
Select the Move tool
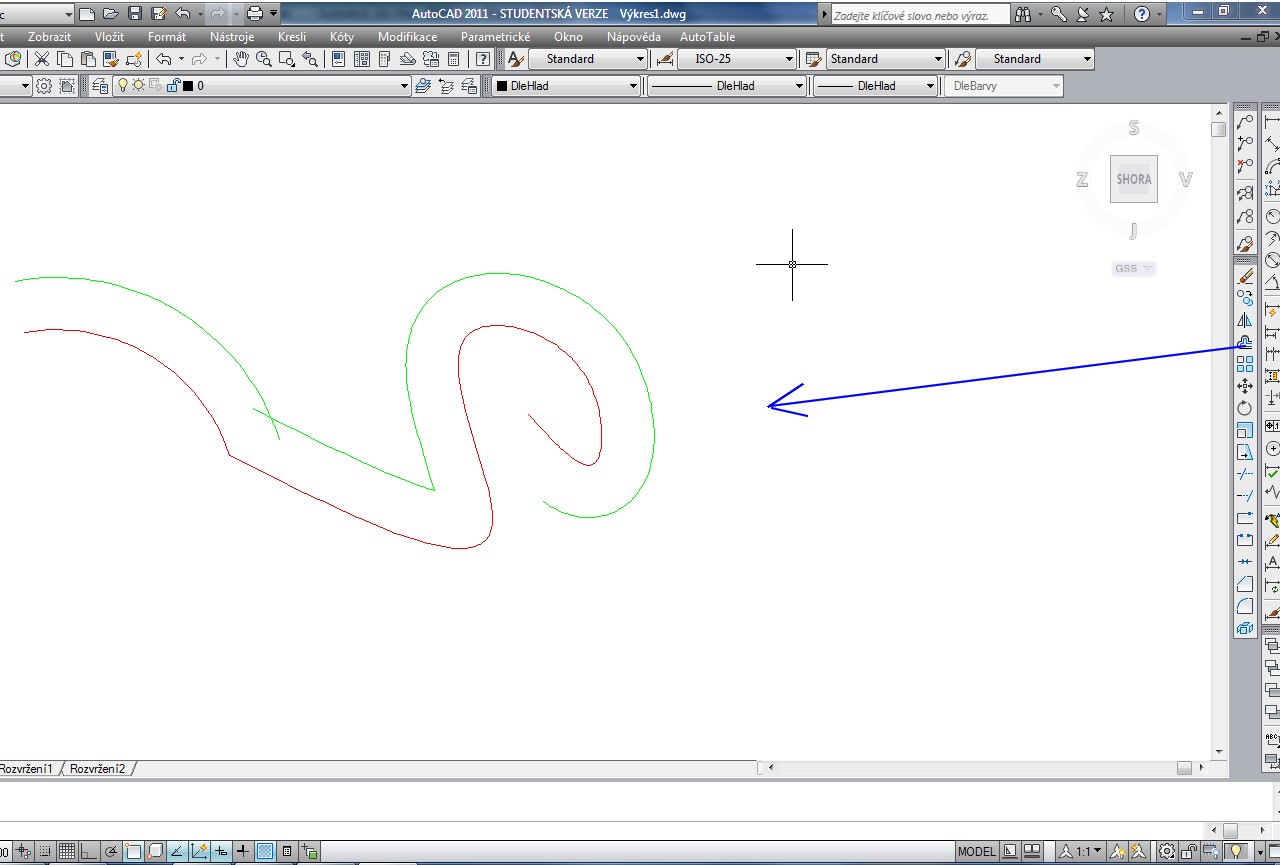click(x=1245, y=386)
